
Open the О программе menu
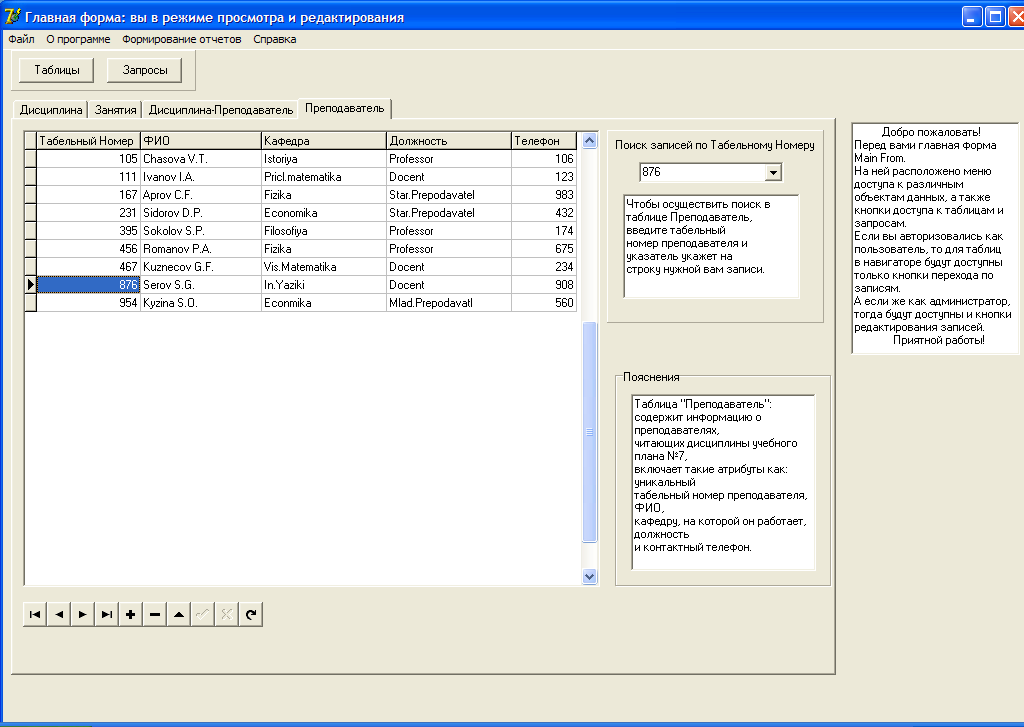78,39
